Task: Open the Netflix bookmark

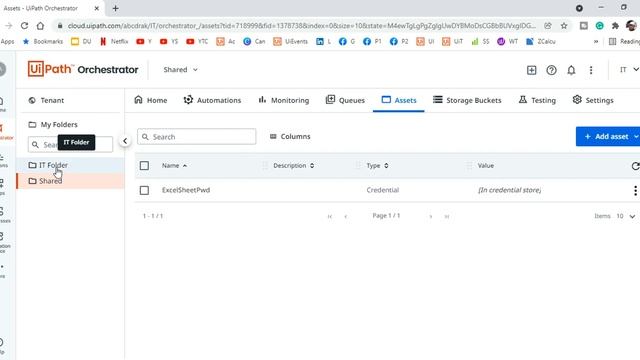Action: tap(114, 42)
